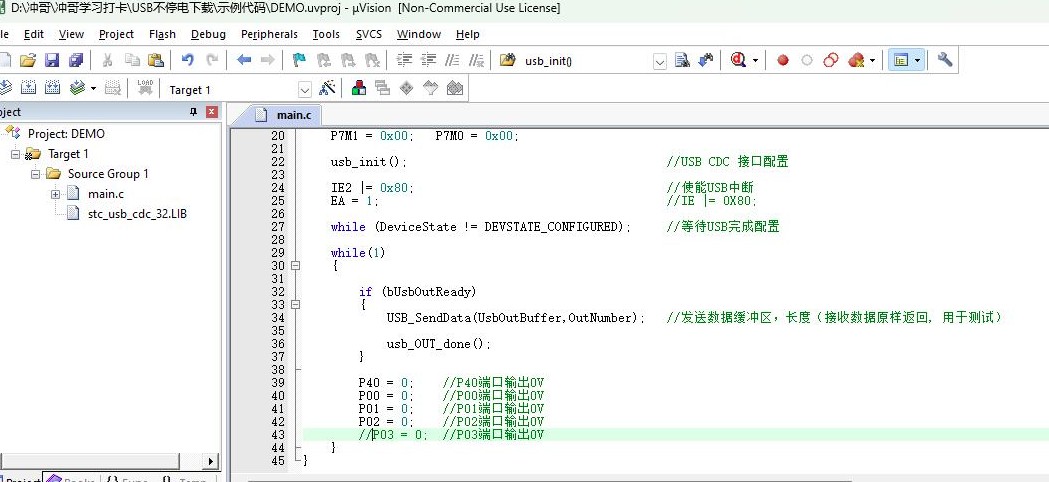The width and height of the screenshot is (1049, 482).
Task: Insert or remove a bookmark
Action: coord(300,60)
